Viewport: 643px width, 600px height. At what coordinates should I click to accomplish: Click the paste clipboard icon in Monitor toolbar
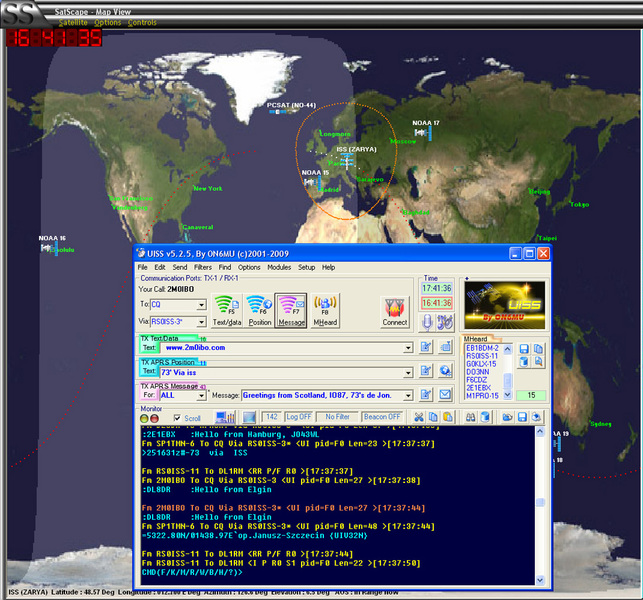[447, 417]
